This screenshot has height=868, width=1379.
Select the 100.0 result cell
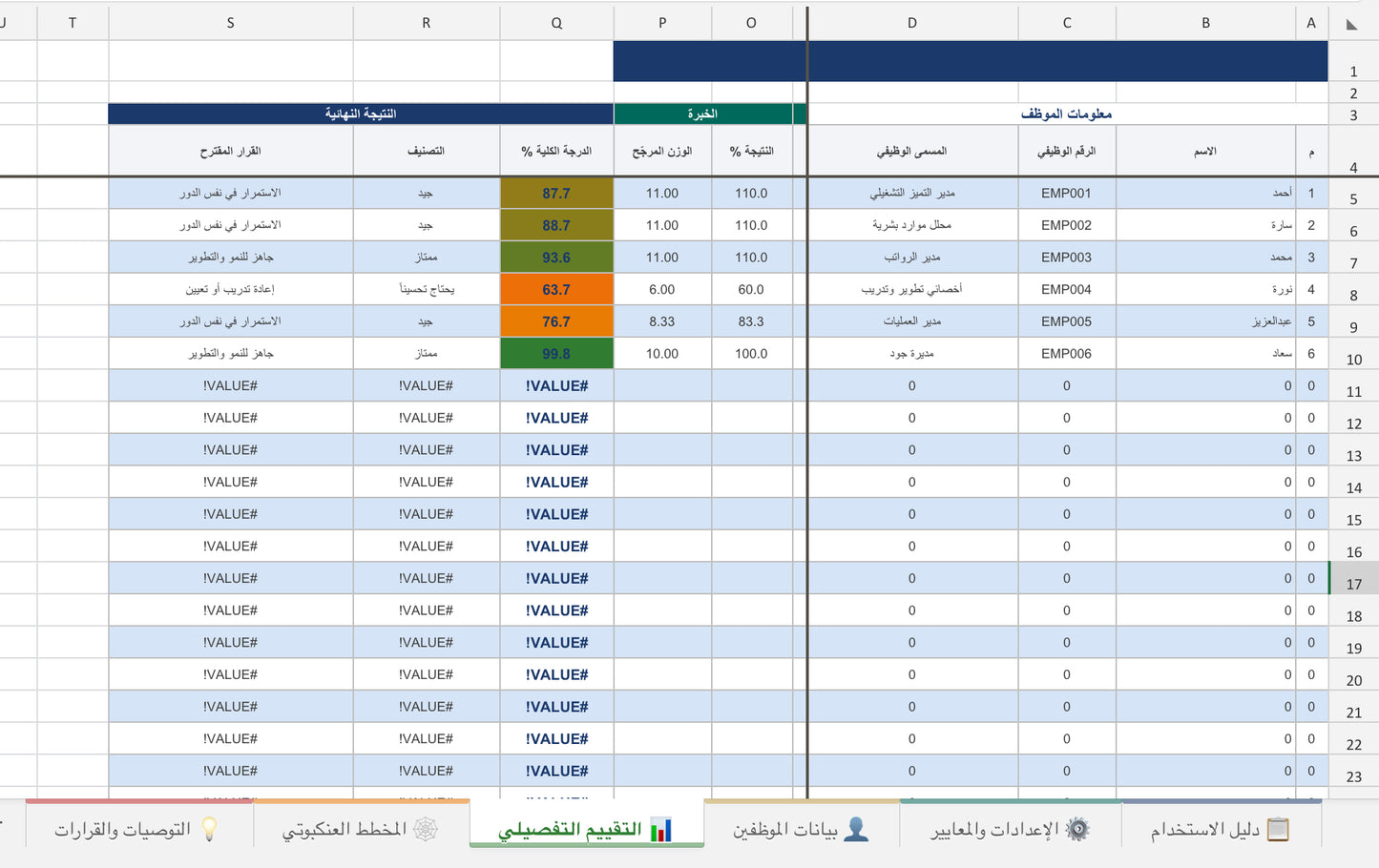[x=751, y=354]
